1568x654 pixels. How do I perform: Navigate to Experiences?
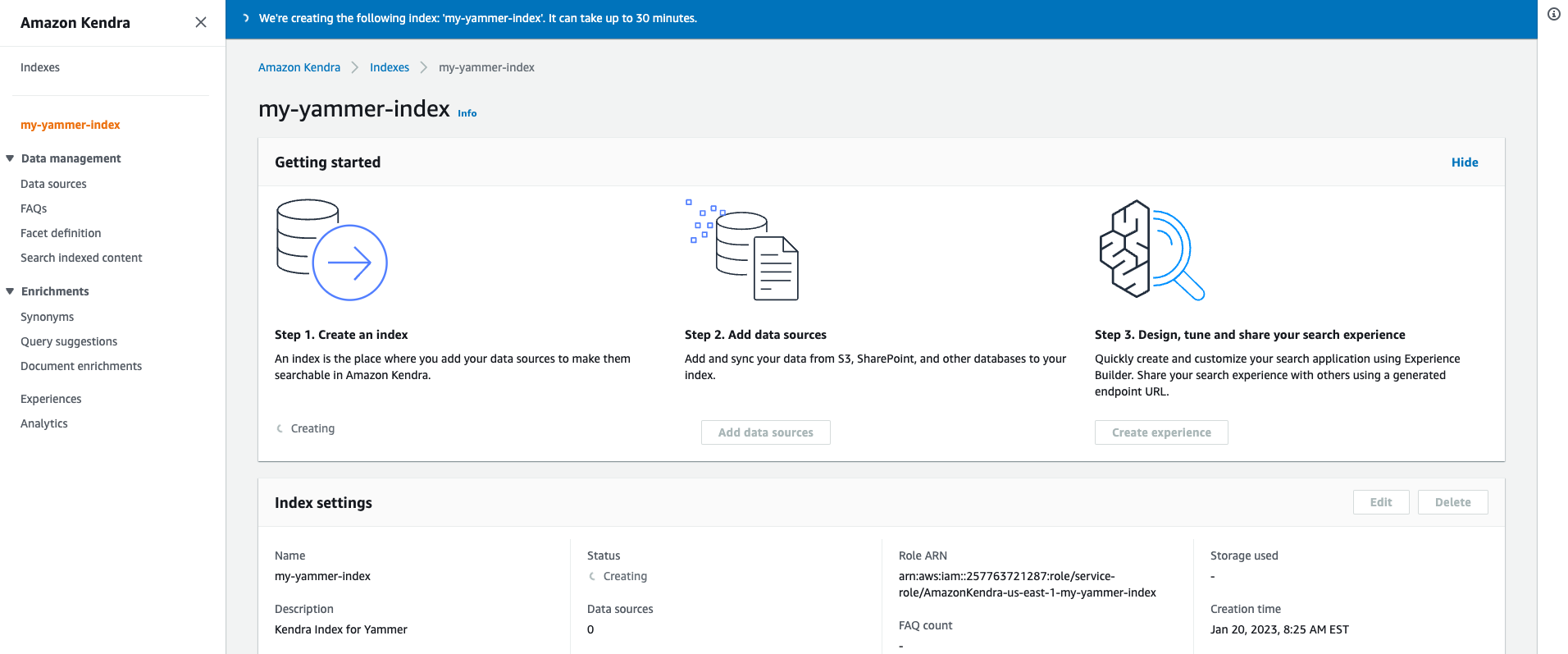coord(51,399)
